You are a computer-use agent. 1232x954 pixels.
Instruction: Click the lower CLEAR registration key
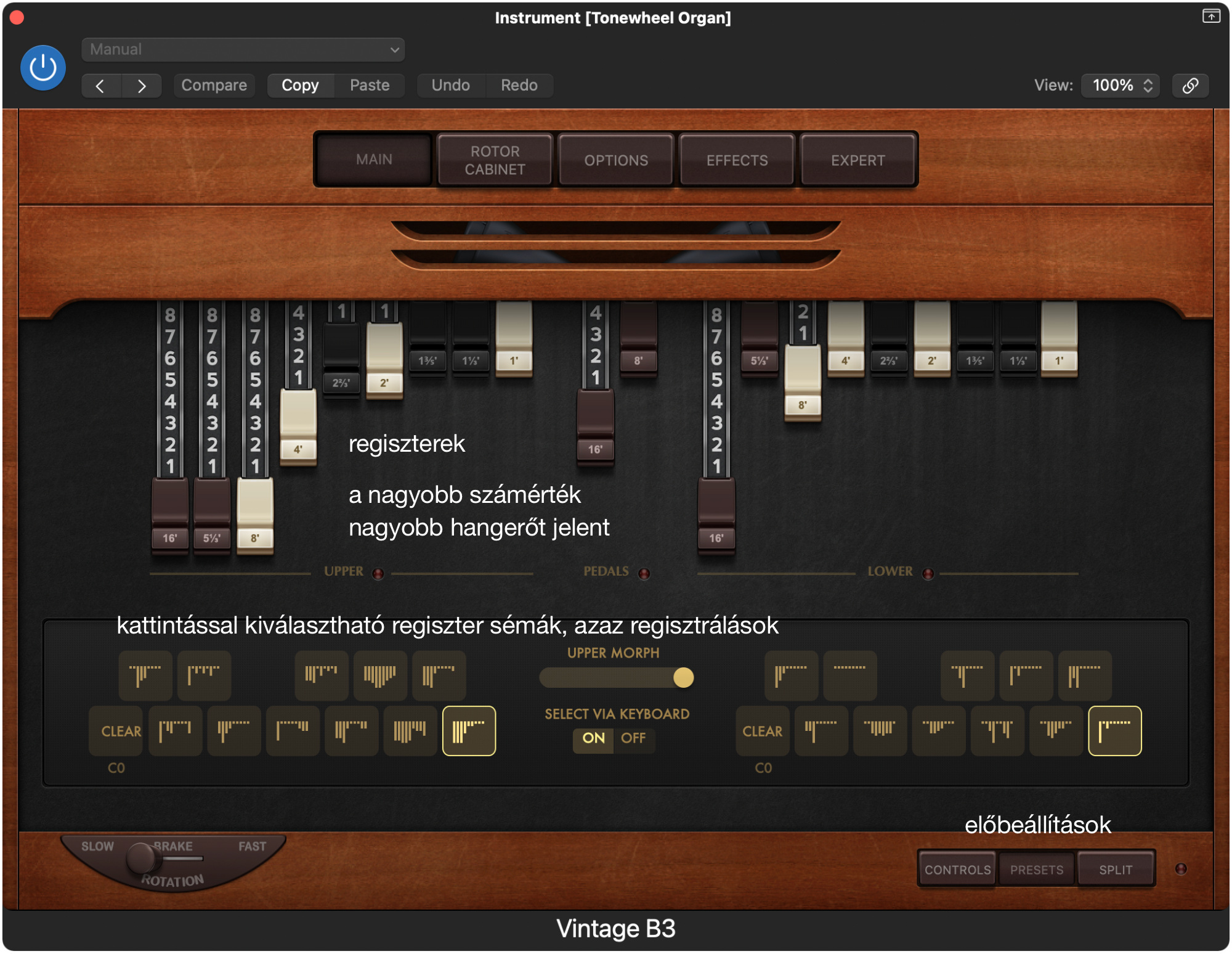pyautogui.click(x=763, y=731)
